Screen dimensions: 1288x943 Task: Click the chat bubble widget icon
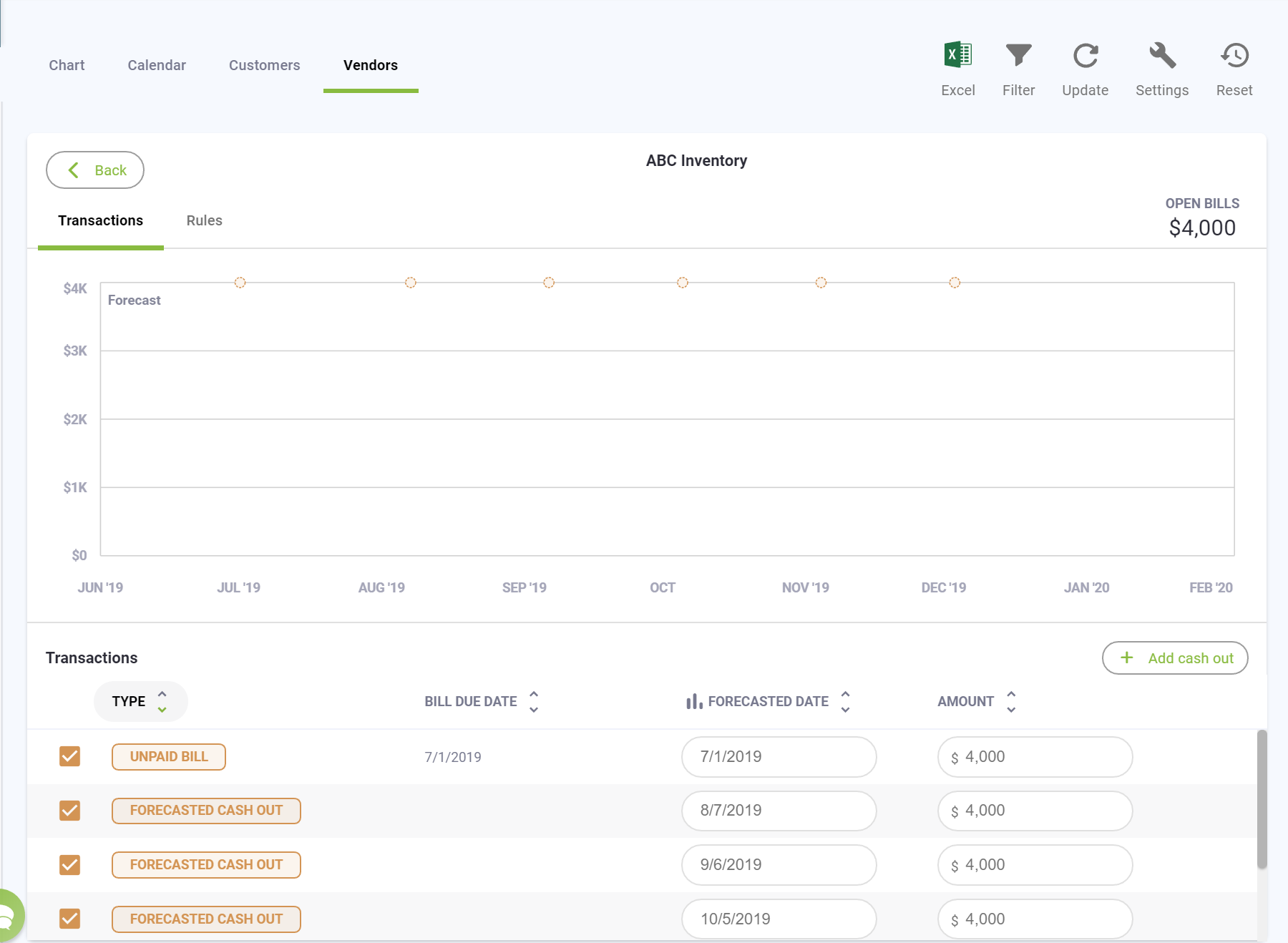click(x=7, y=916)
